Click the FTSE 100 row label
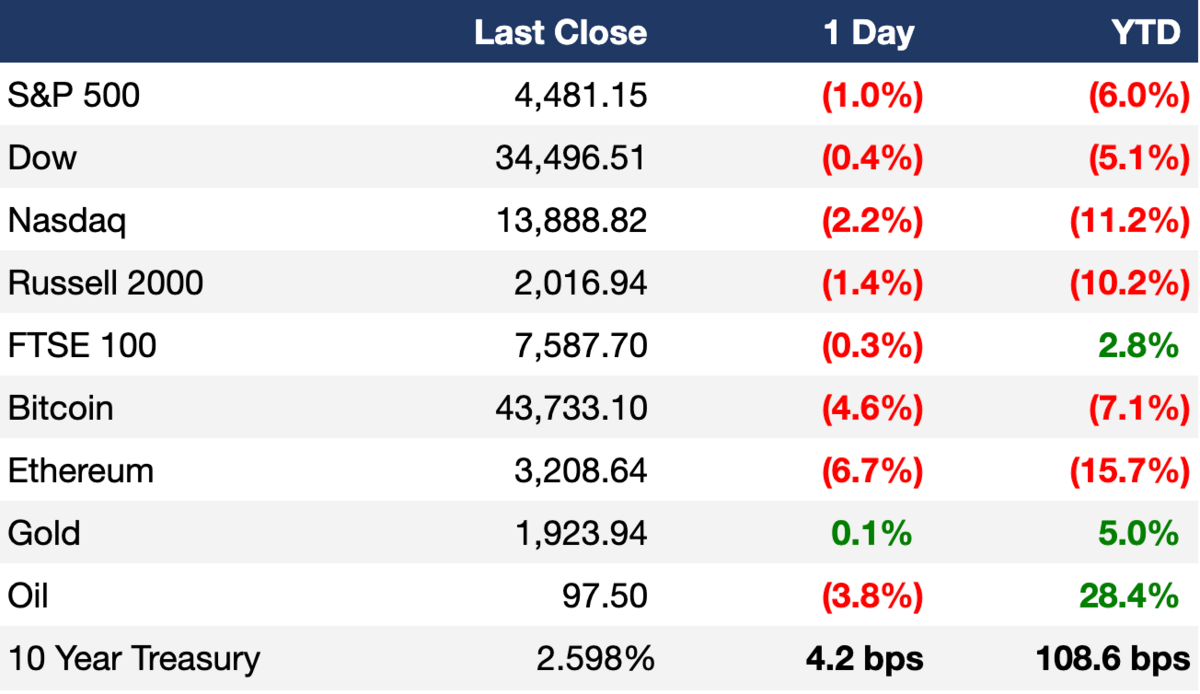Image resolution: width=1200 pixels, height=694 pixels. (x=83, y=346)
